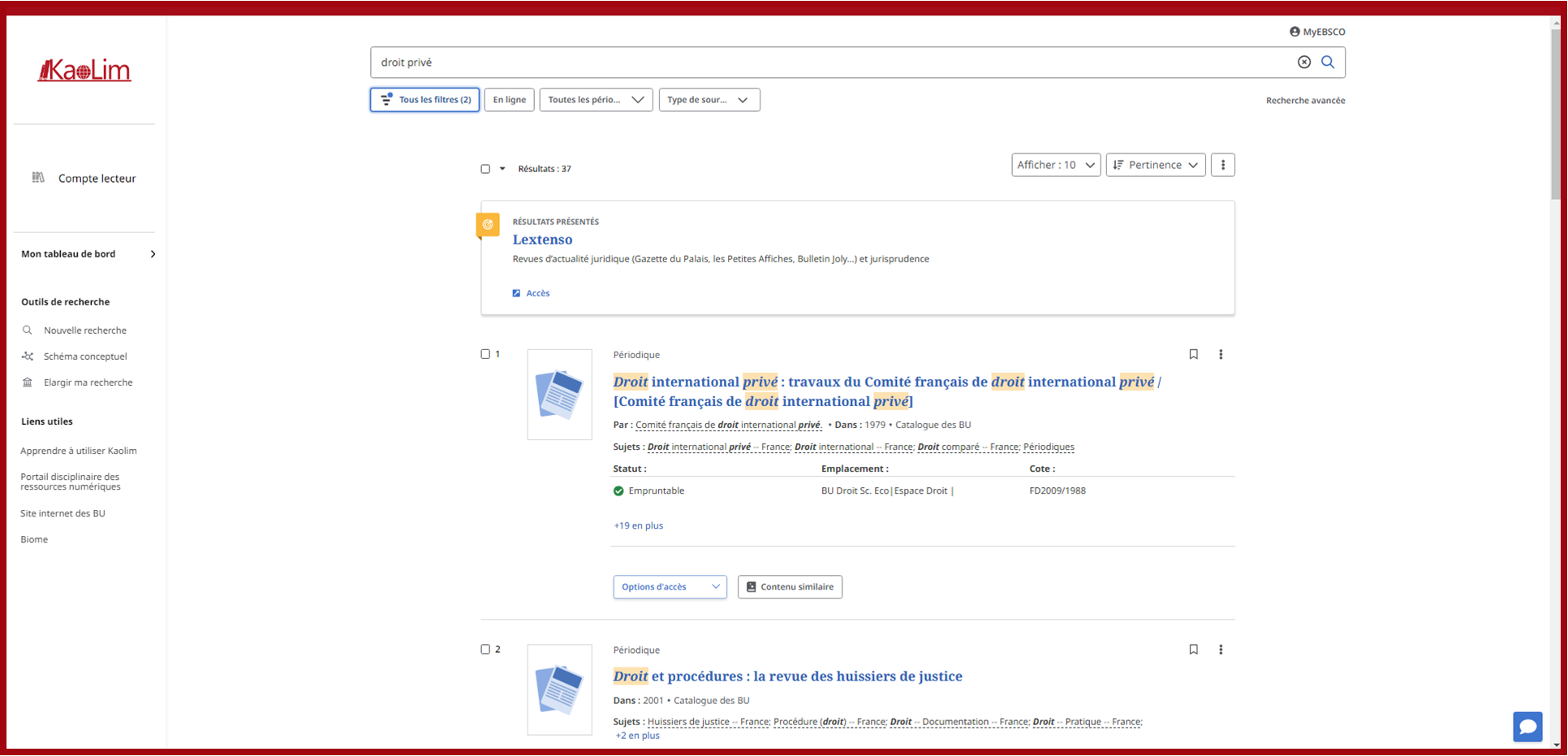Click the Contenu similaire button

pos(790,587)
